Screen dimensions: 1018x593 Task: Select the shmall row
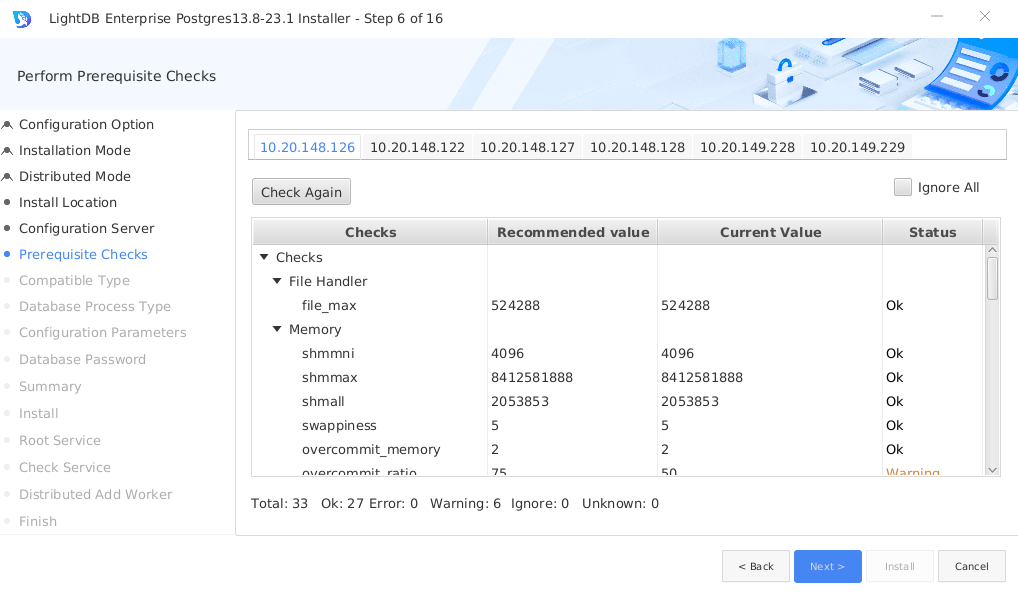(x=618, y=401)
